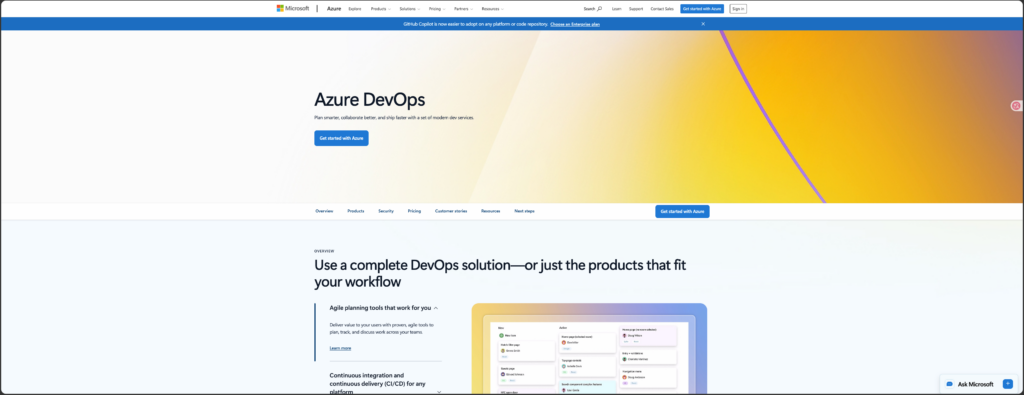Open the Choose an Enterprise plan link
The height and width of the screenshot is (395, 1024).
(575, 24)
